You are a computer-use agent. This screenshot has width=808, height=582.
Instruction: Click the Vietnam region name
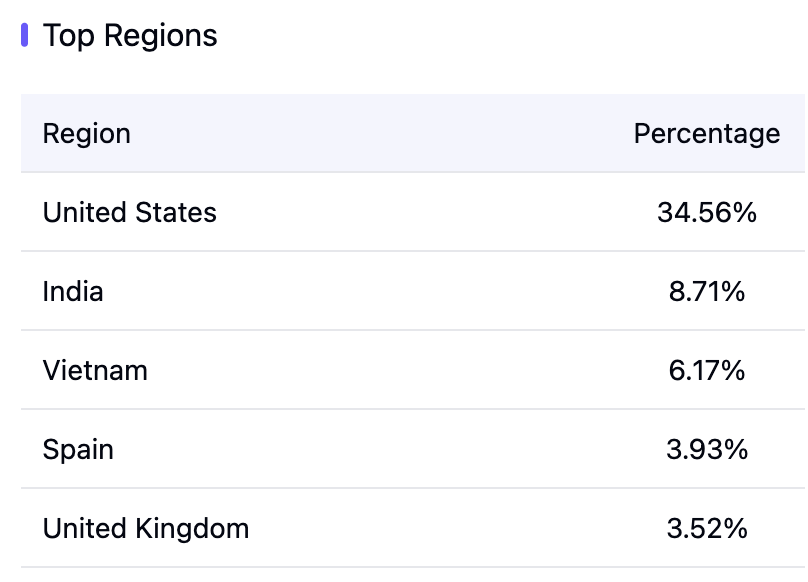click(95, 370)
